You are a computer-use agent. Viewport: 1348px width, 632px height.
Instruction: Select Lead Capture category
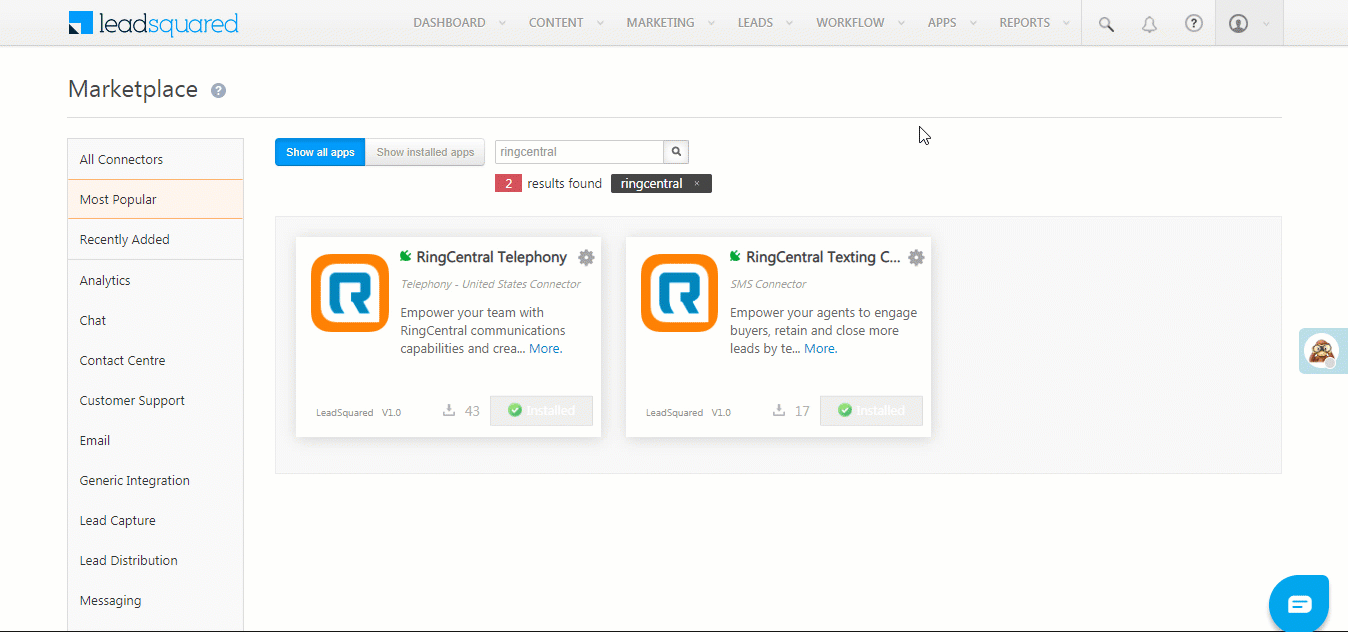click(155, 520)
